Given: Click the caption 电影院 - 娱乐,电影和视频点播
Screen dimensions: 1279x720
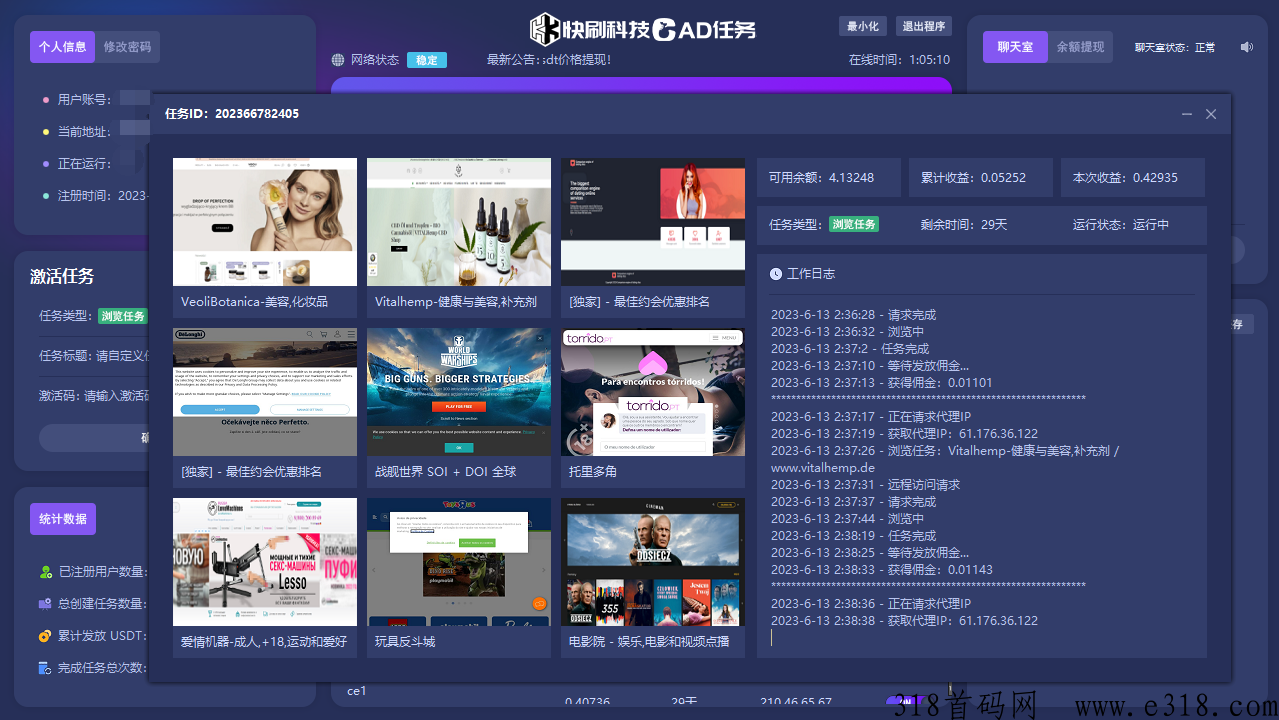Looking at the screenshot, I should (649, 642).
